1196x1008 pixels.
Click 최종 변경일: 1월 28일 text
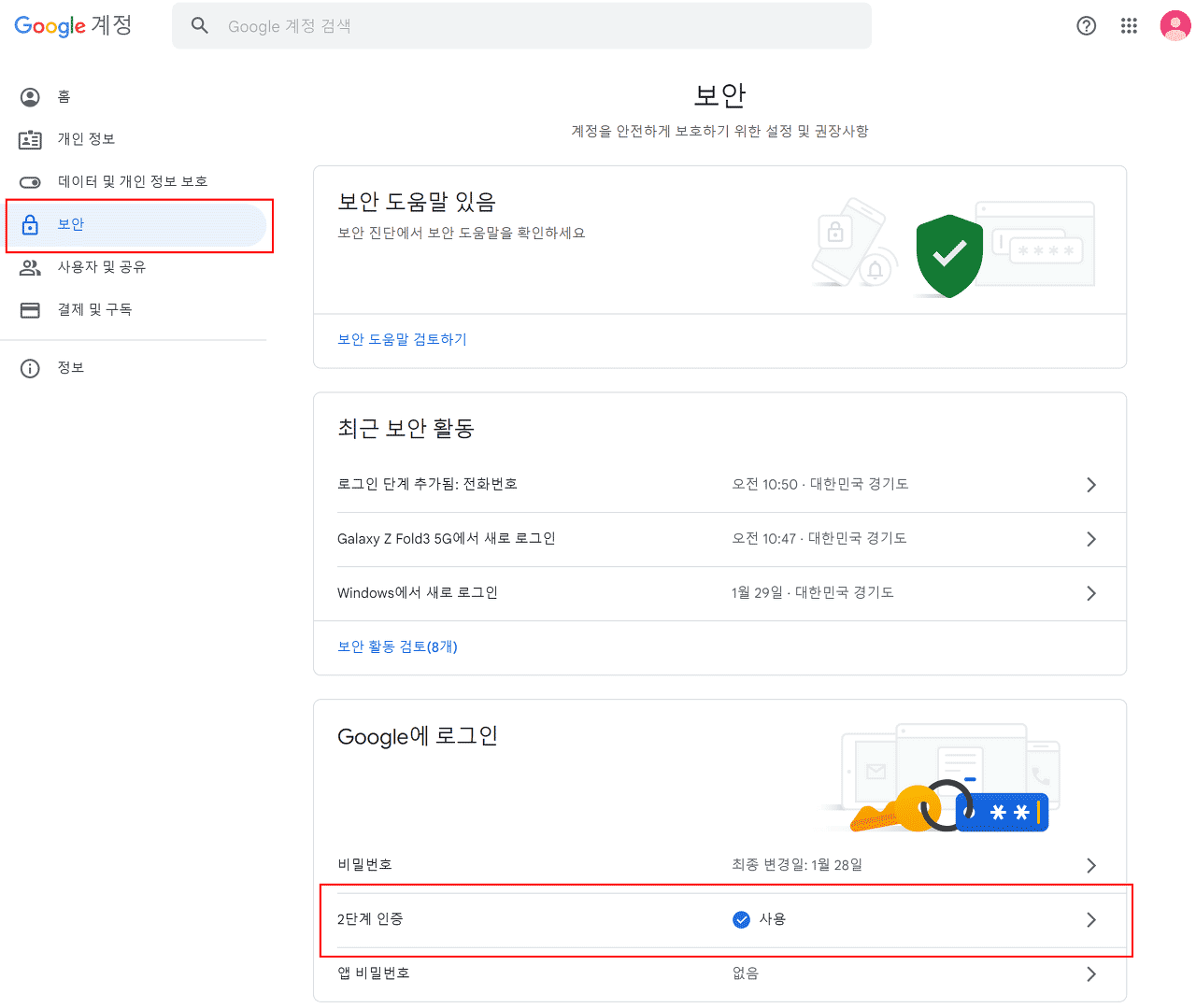point(797,865)
